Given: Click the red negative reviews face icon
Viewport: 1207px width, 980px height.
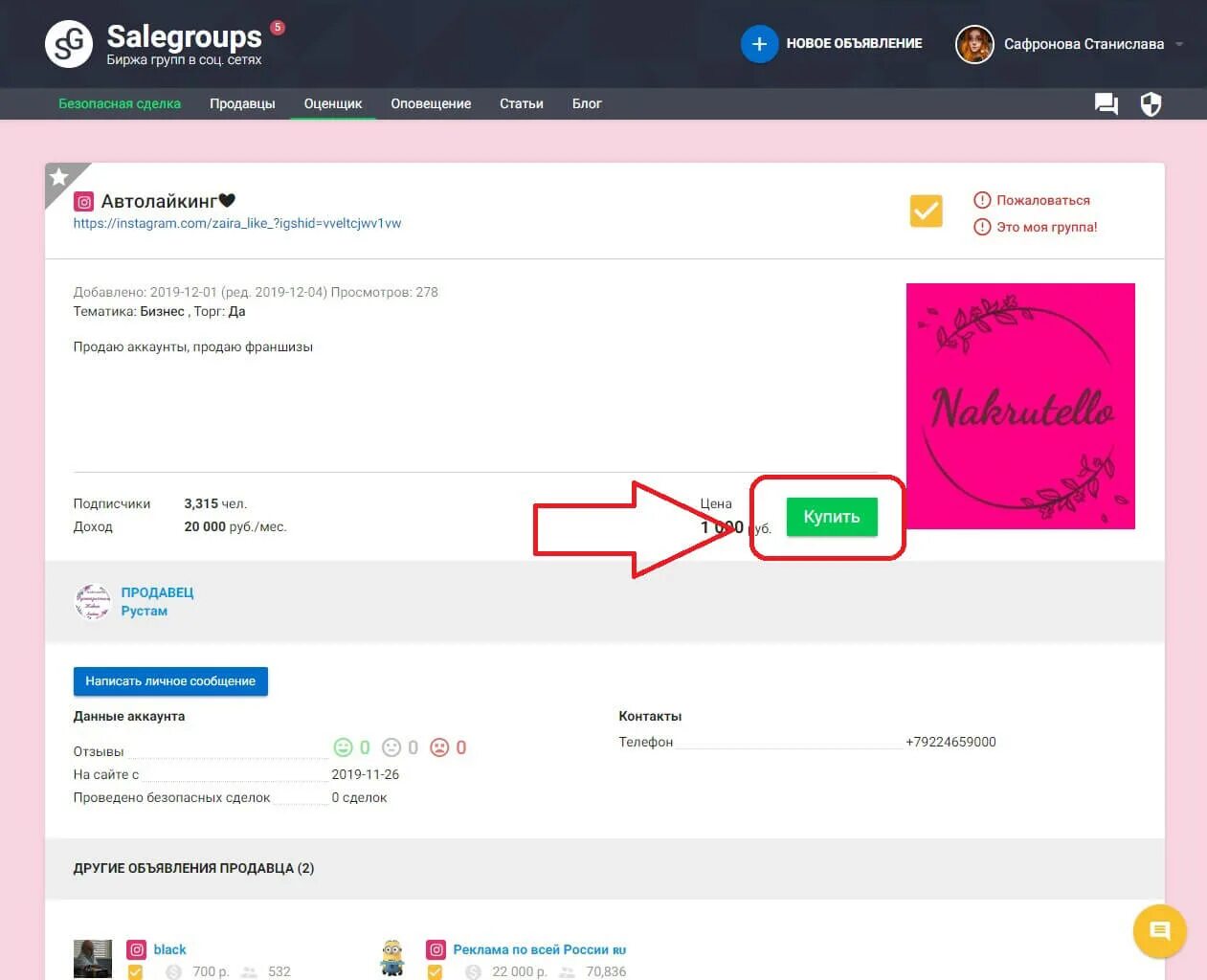Looking at the screenshot, I should (439, 747).
